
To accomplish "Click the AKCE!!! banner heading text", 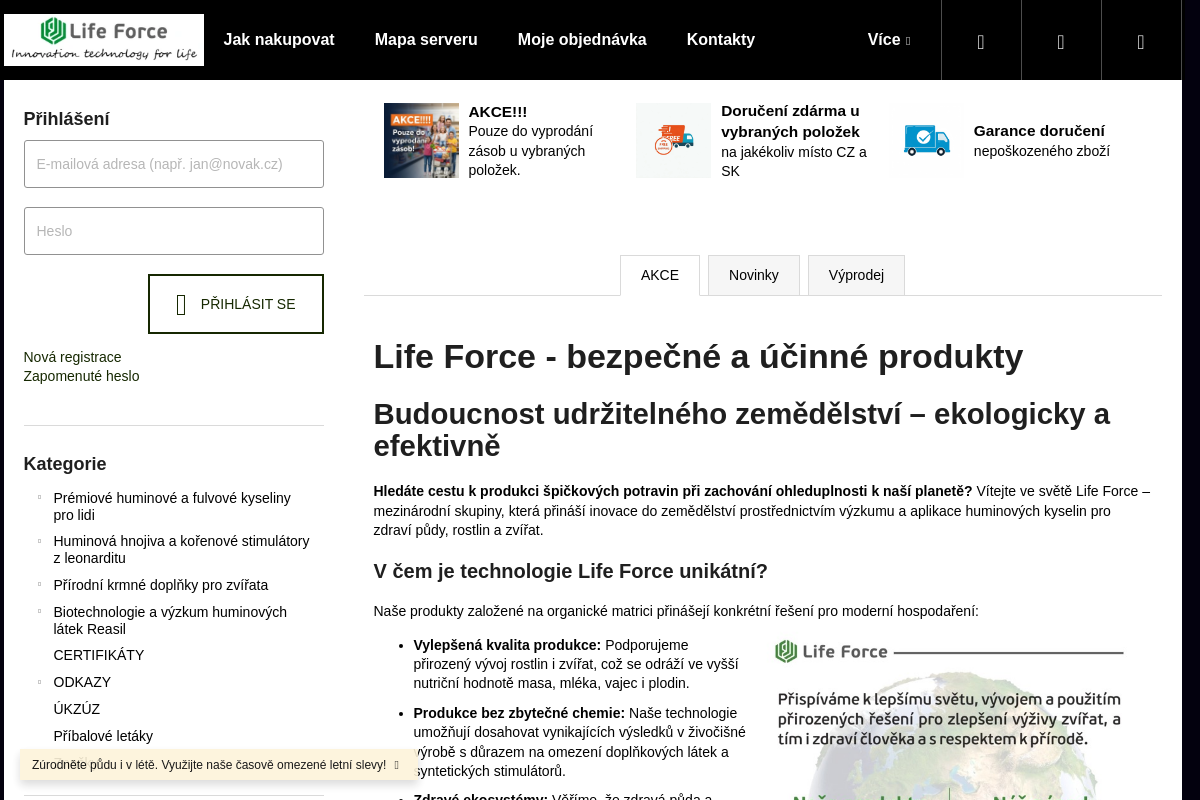I will tap(498, 112).
